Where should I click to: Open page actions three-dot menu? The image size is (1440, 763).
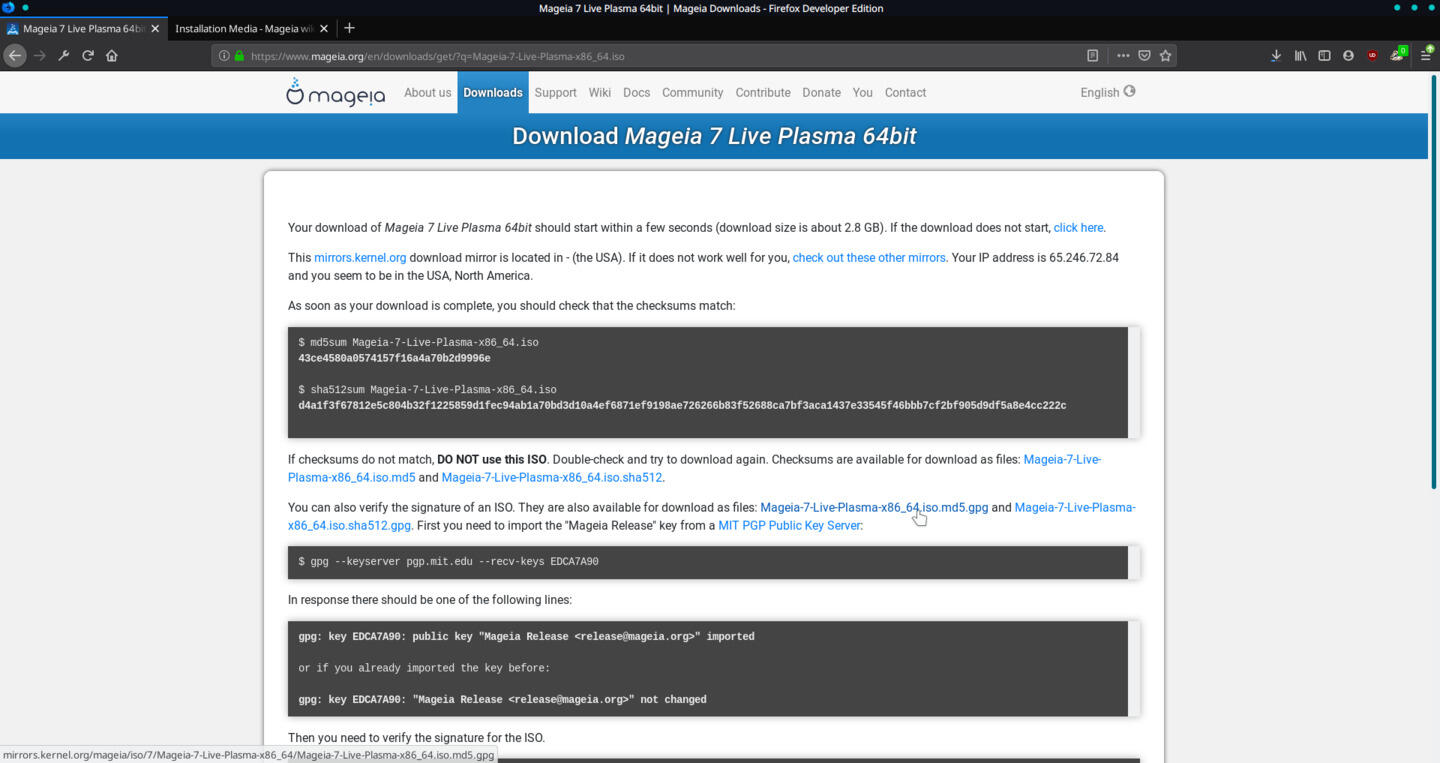click(x=1123, y=56)
